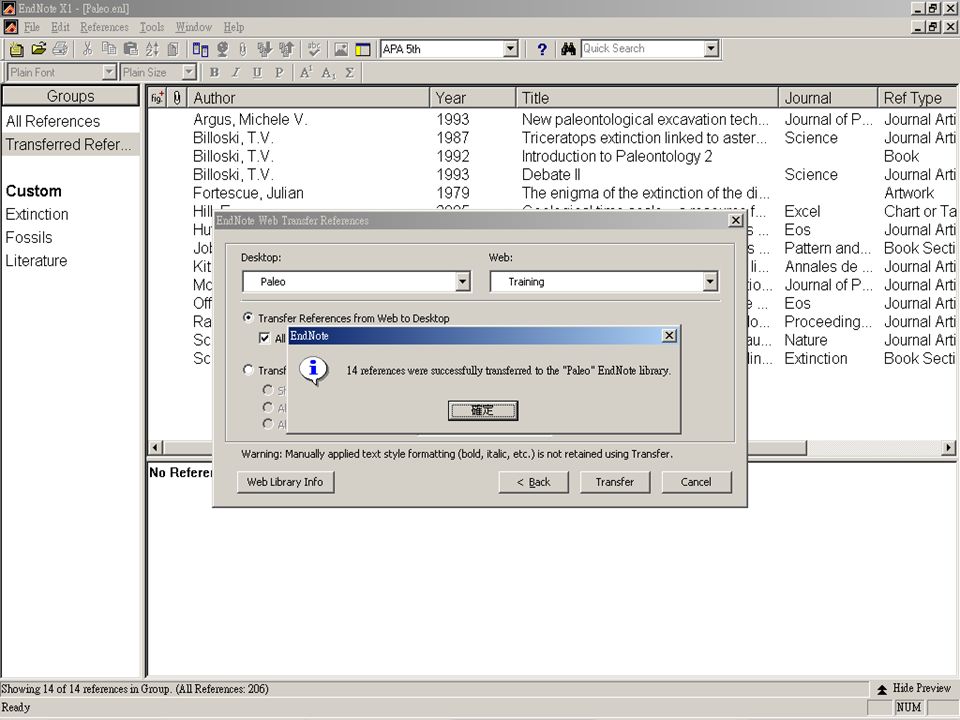Expand the Quick Search dropdown arrow
The height and width of the screenshot is (720, 960).
click(710, 49)
